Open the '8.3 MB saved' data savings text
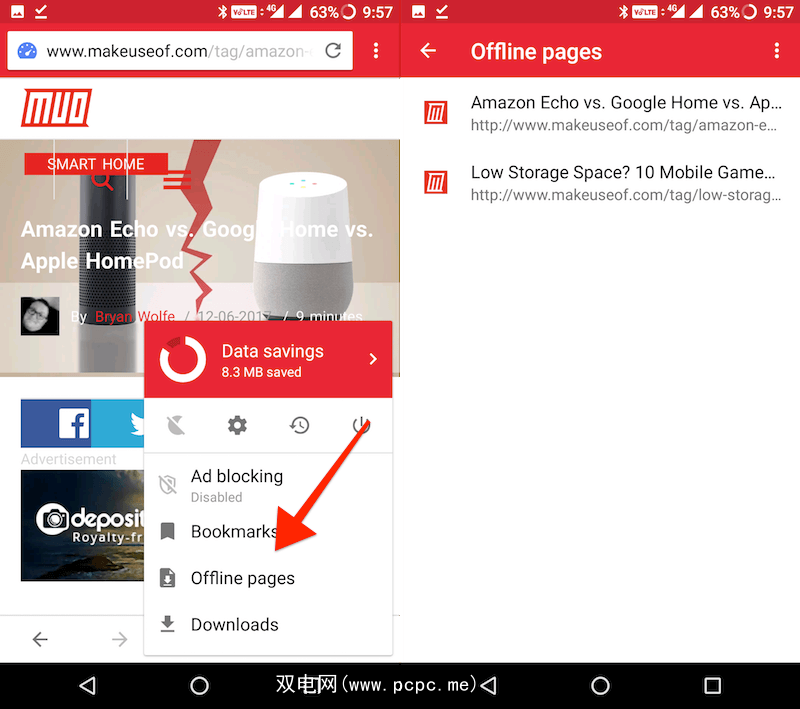Viewport: 800px width, 709px height. 261,372
